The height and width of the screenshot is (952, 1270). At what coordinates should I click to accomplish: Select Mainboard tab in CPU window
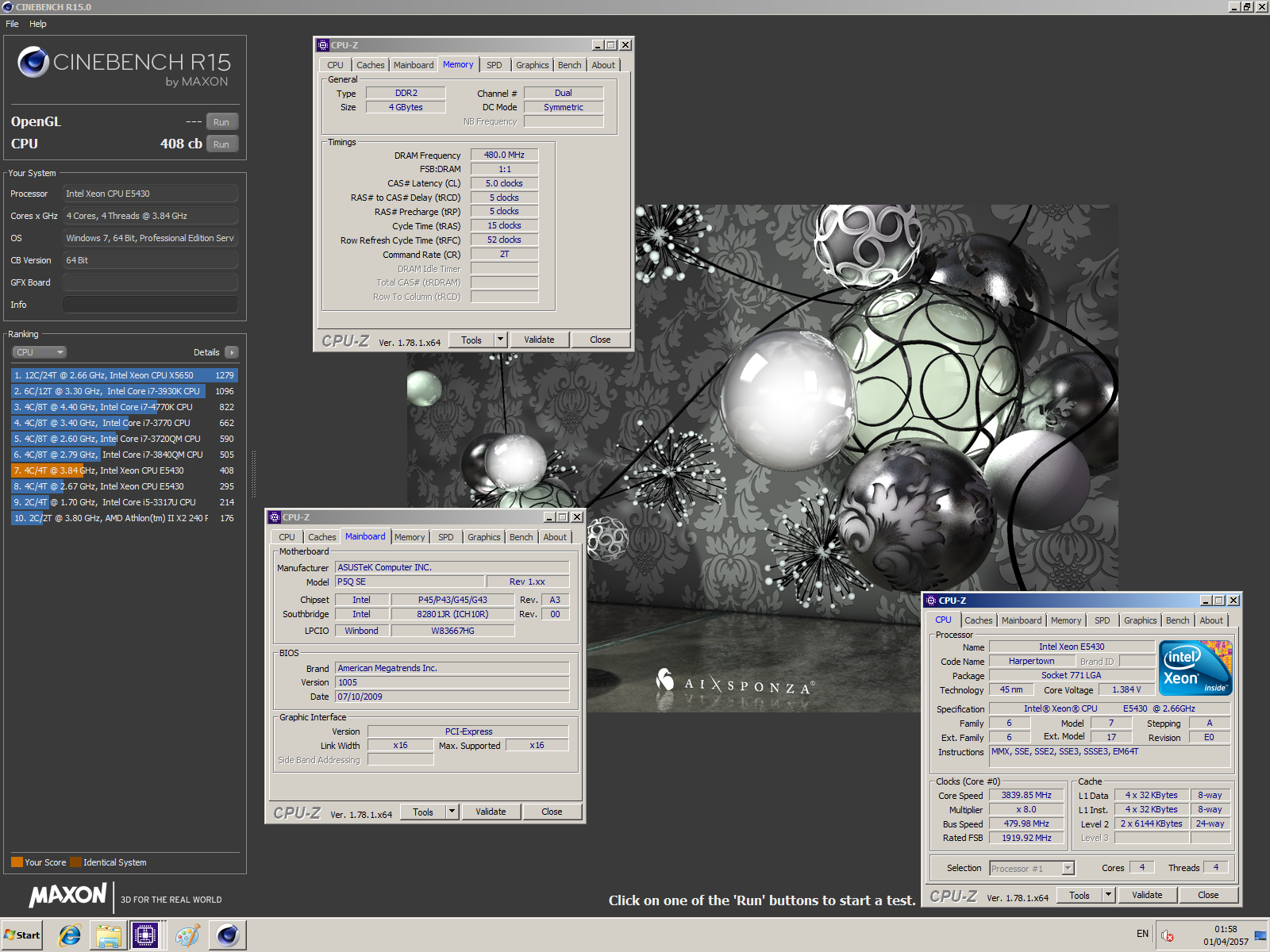(x=1022, y=620)
